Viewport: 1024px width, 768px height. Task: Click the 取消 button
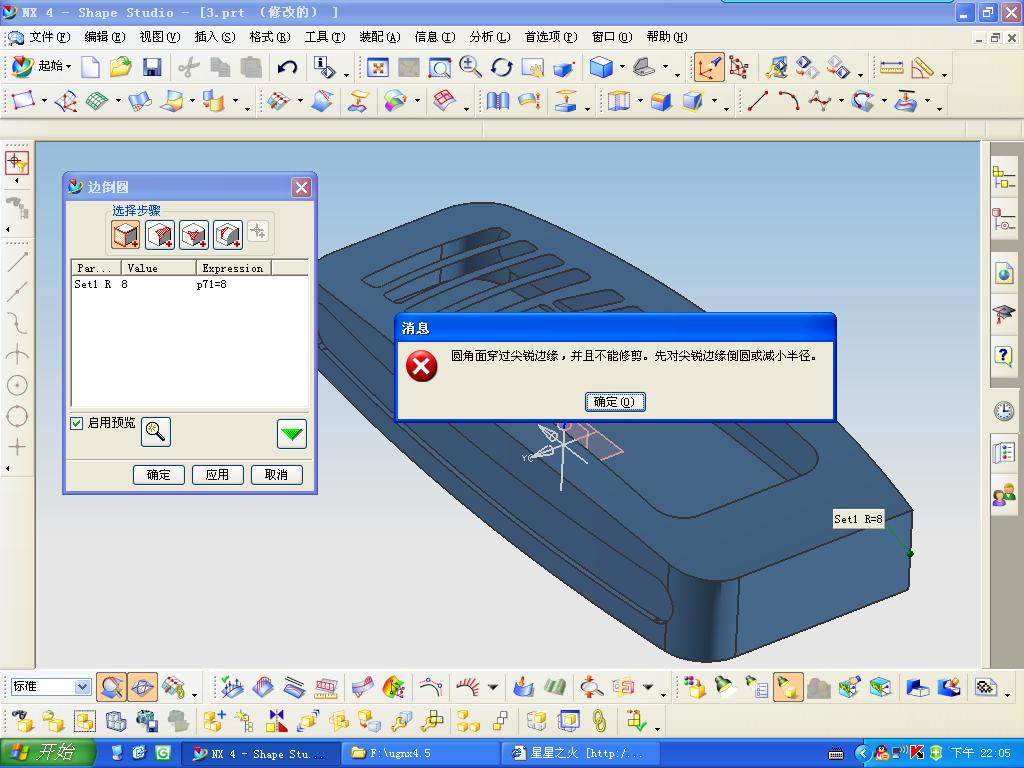(276, 475)
